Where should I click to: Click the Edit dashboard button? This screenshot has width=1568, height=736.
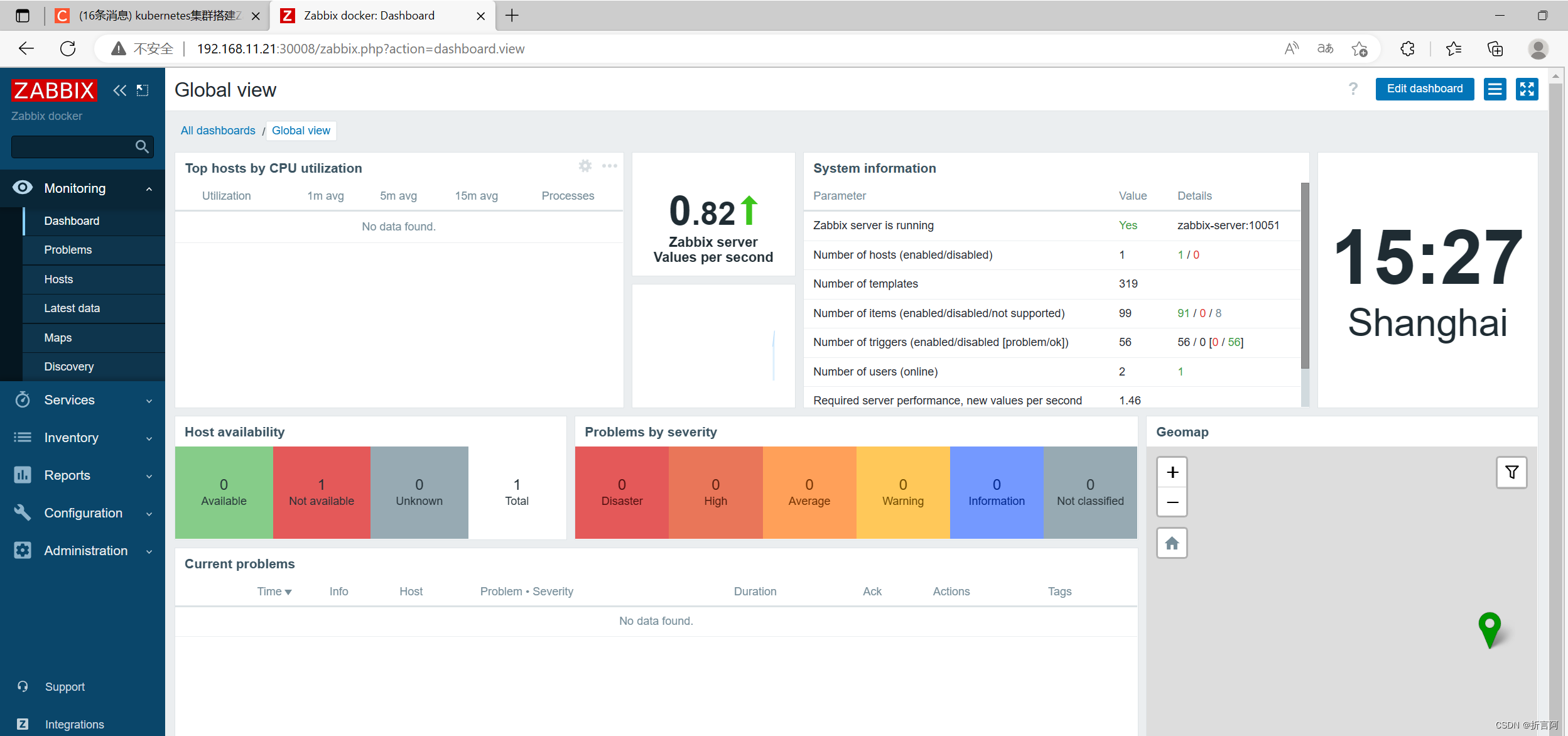click(1424, 89)
